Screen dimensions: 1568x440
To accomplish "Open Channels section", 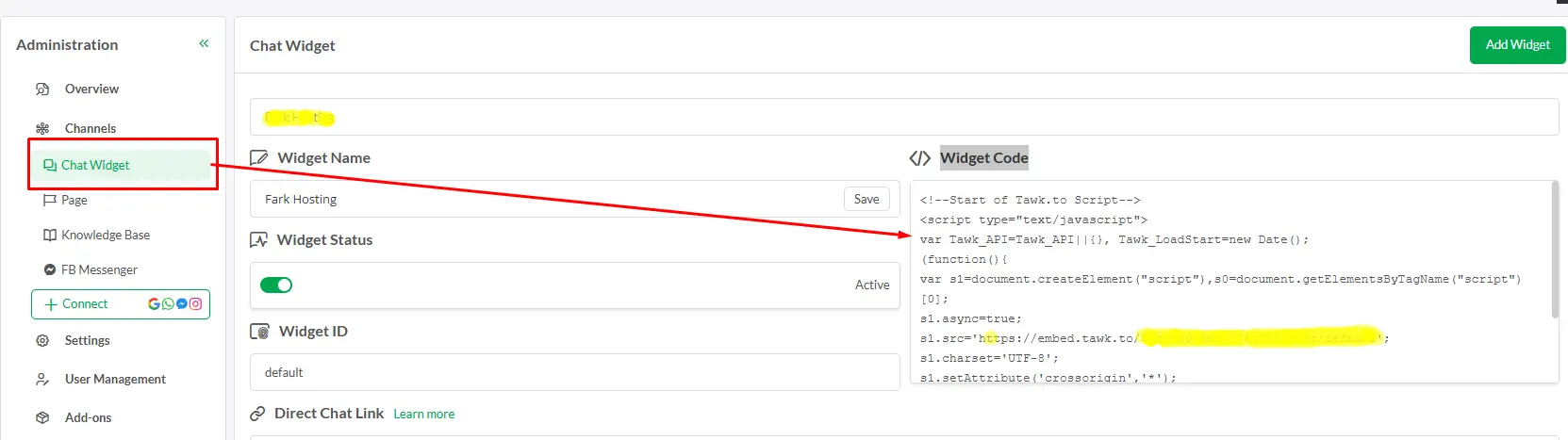I will [91, 128].
